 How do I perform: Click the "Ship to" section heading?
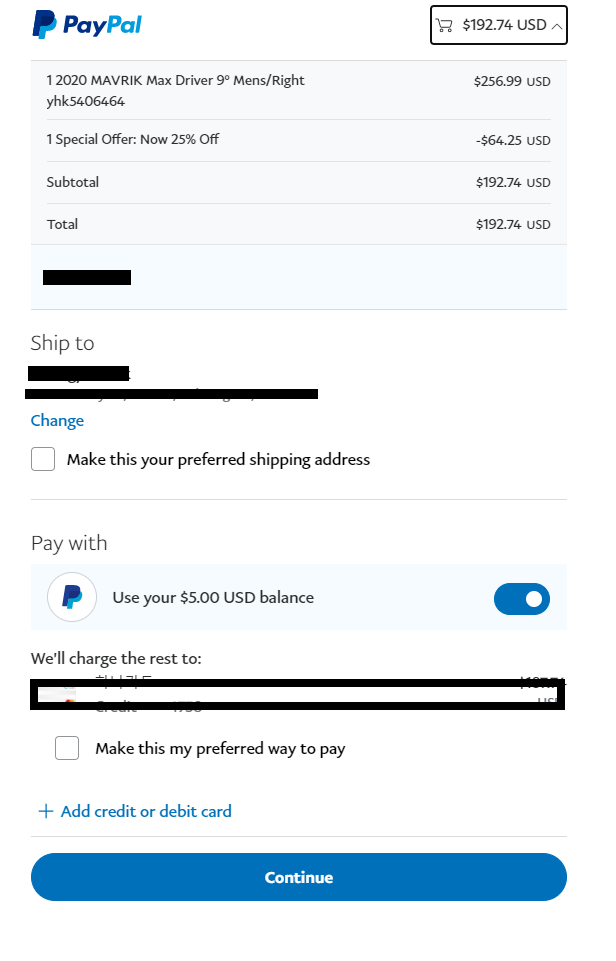[62, 343]
